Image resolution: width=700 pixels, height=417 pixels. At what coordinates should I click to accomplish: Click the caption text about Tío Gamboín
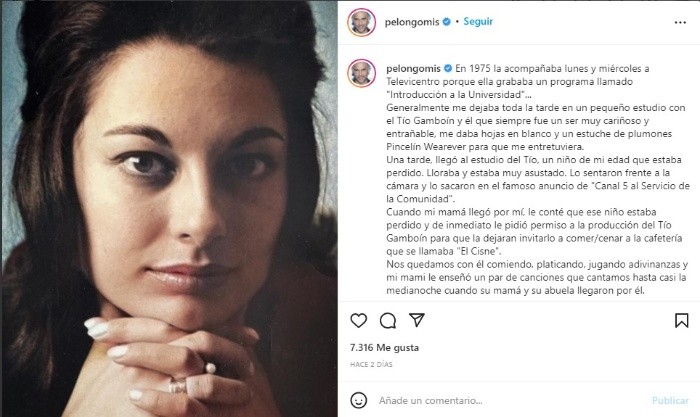pos(518,121)
